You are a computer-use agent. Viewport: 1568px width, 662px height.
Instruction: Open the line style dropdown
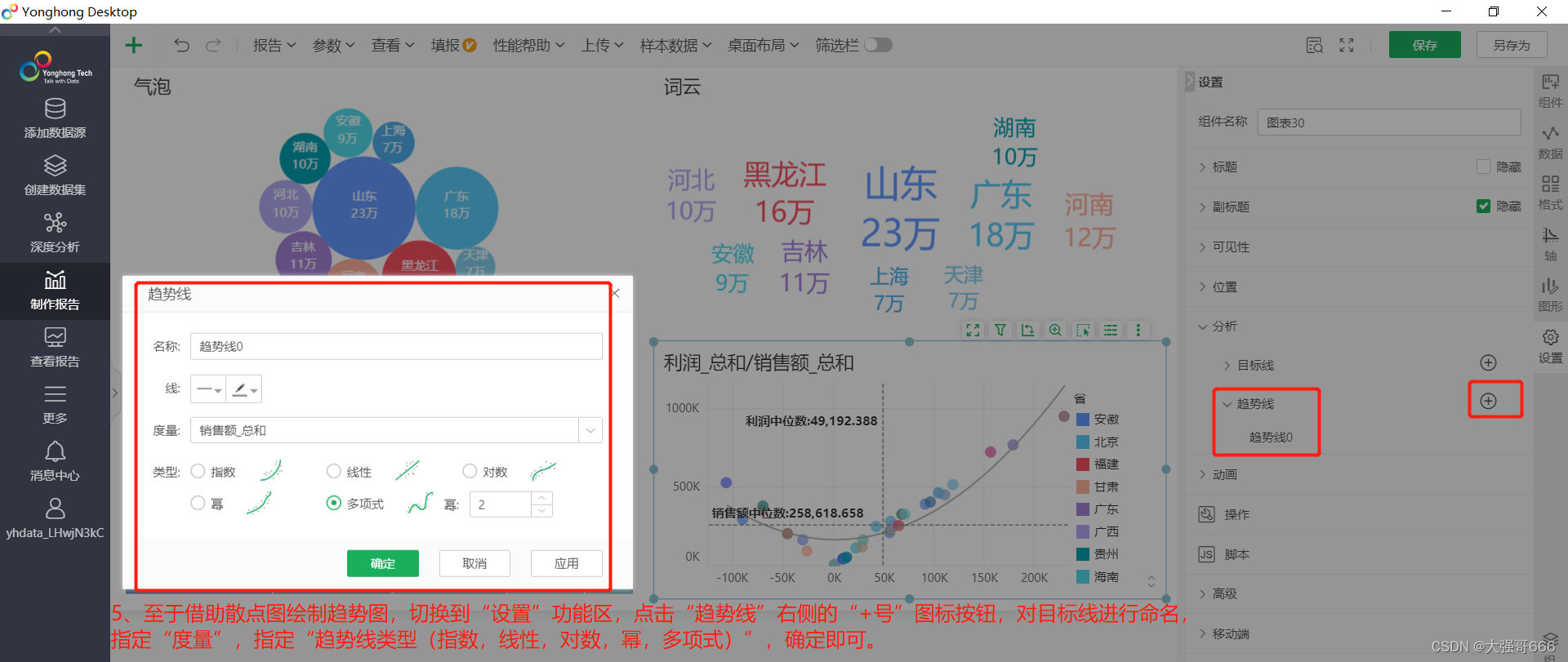[209, 389]
